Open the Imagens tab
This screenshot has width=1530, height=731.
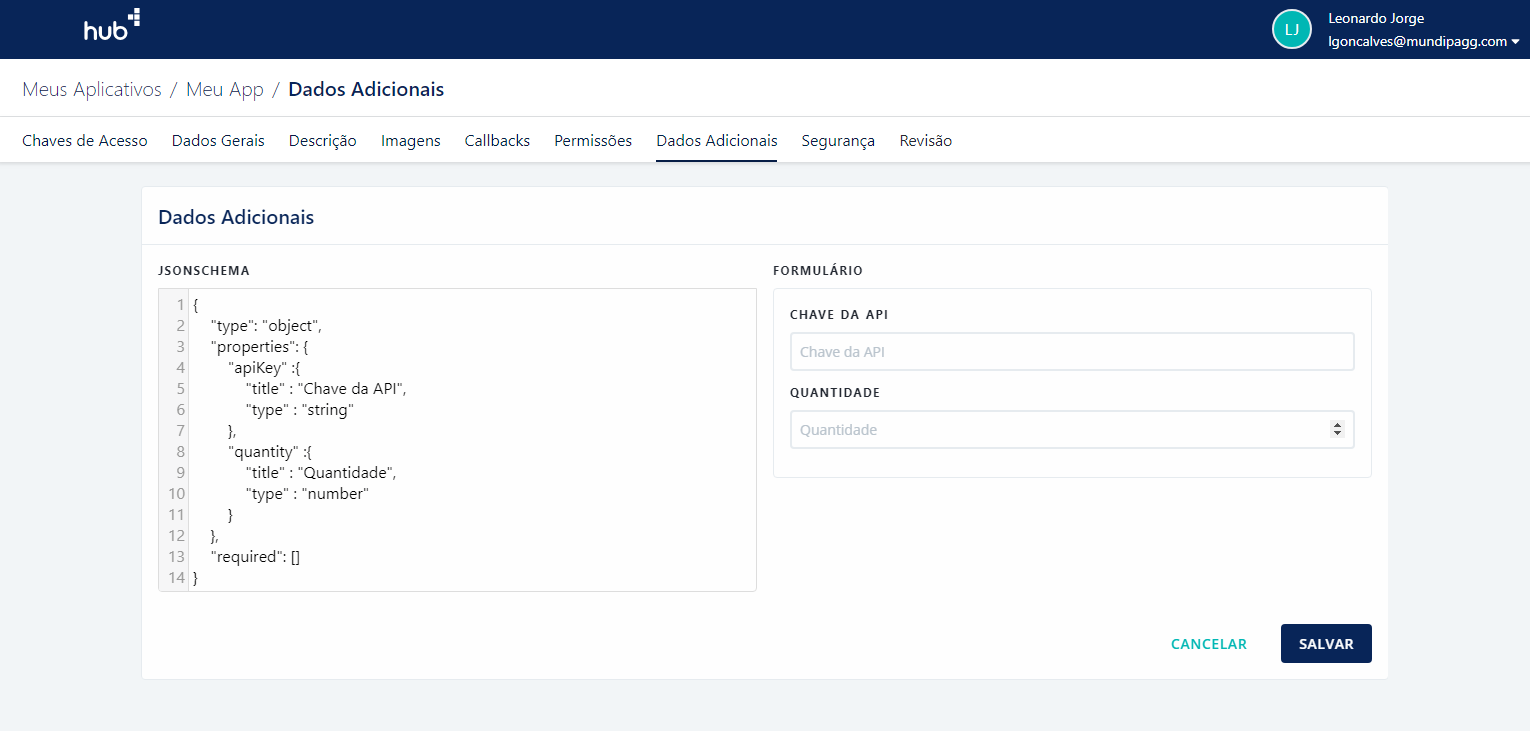pos(411,141)
